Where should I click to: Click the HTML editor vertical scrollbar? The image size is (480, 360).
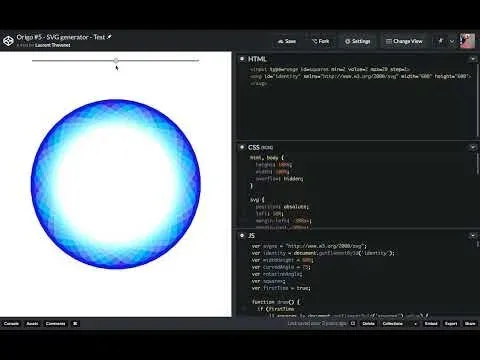click(x=478, y=100)
